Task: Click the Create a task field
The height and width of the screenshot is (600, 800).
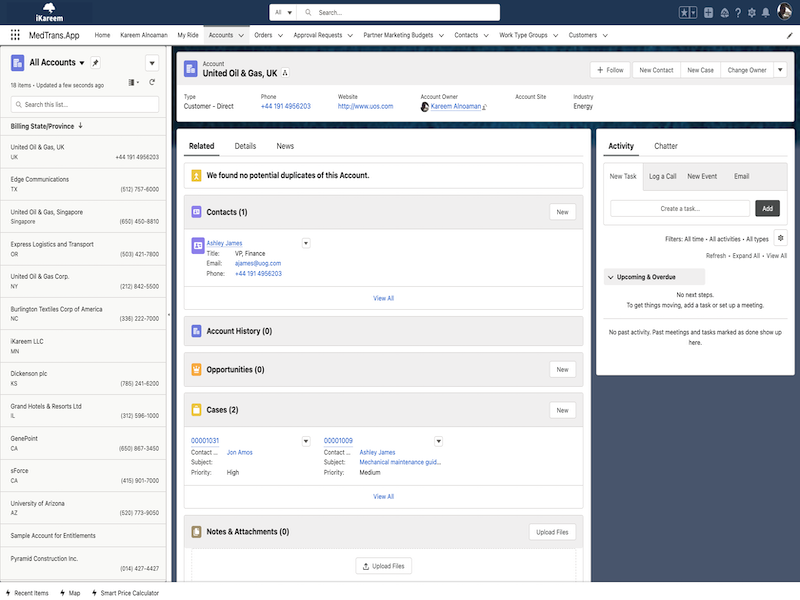Action: tap(680, 208)
